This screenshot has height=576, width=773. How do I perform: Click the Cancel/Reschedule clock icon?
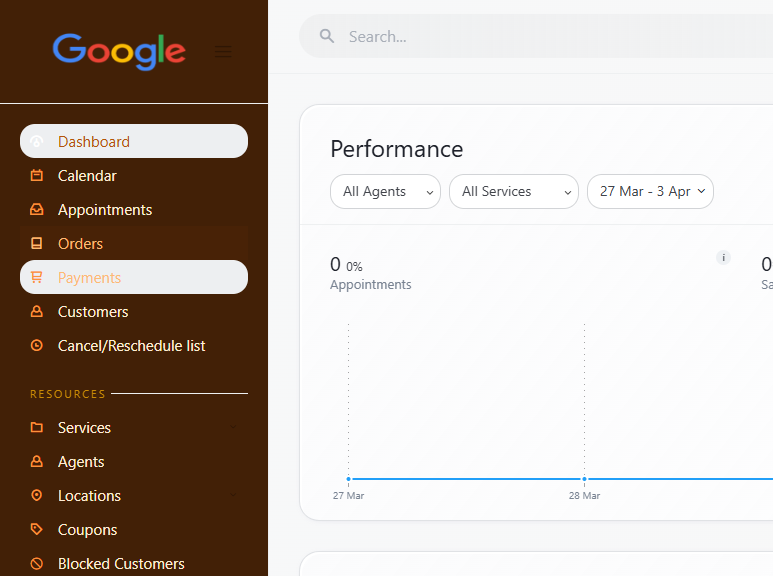click(37, 346)
